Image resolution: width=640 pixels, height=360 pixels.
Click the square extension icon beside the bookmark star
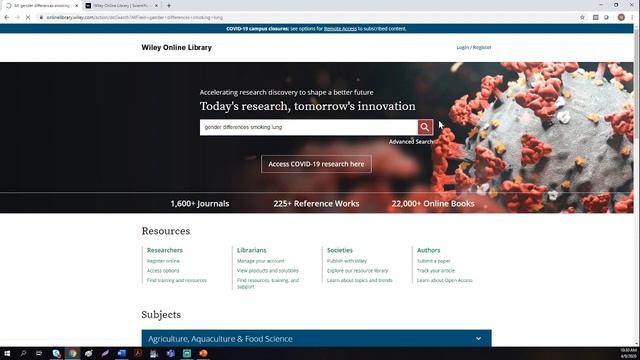click(x=596, y=18)
